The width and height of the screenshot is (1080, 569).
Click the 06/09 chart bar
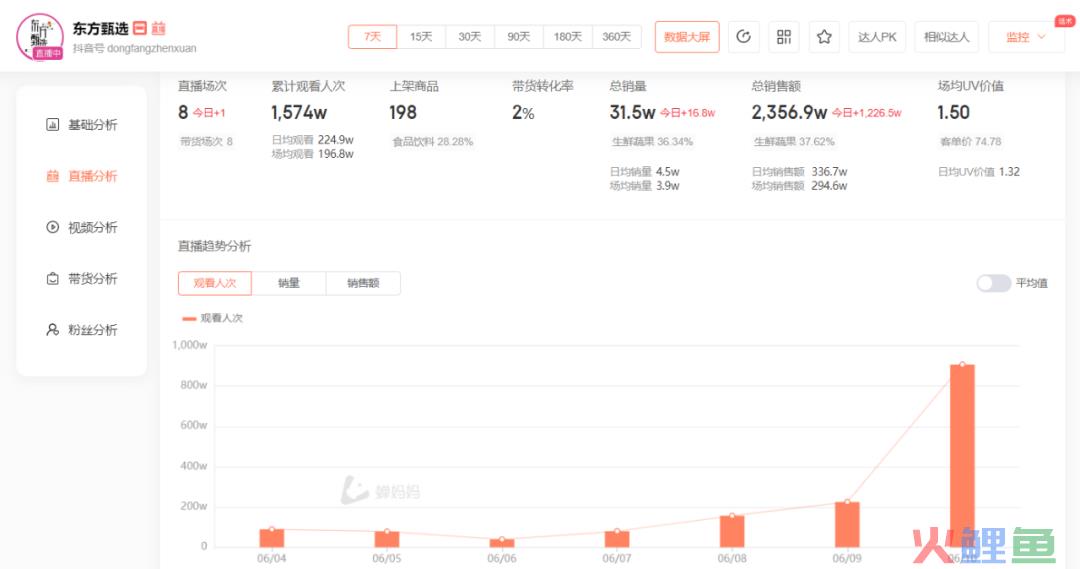point(847,524)
